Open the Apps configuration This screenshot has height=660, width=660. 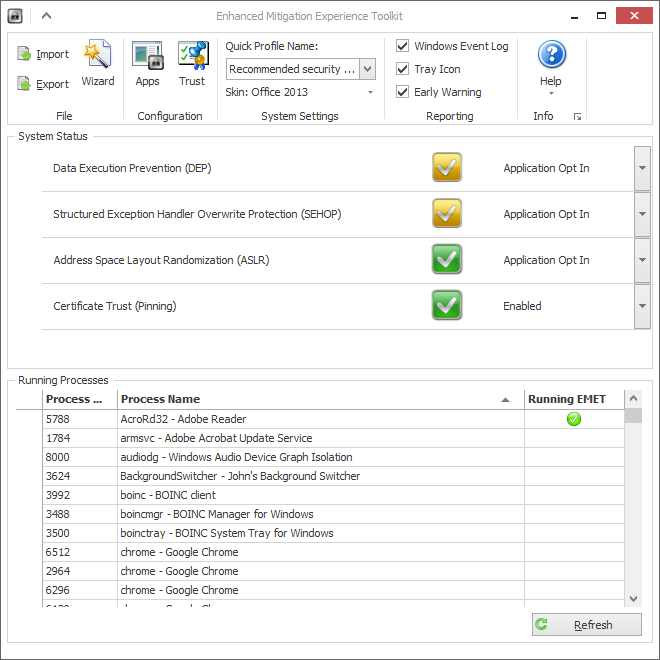pyautogui.click(x=147, y=63)
